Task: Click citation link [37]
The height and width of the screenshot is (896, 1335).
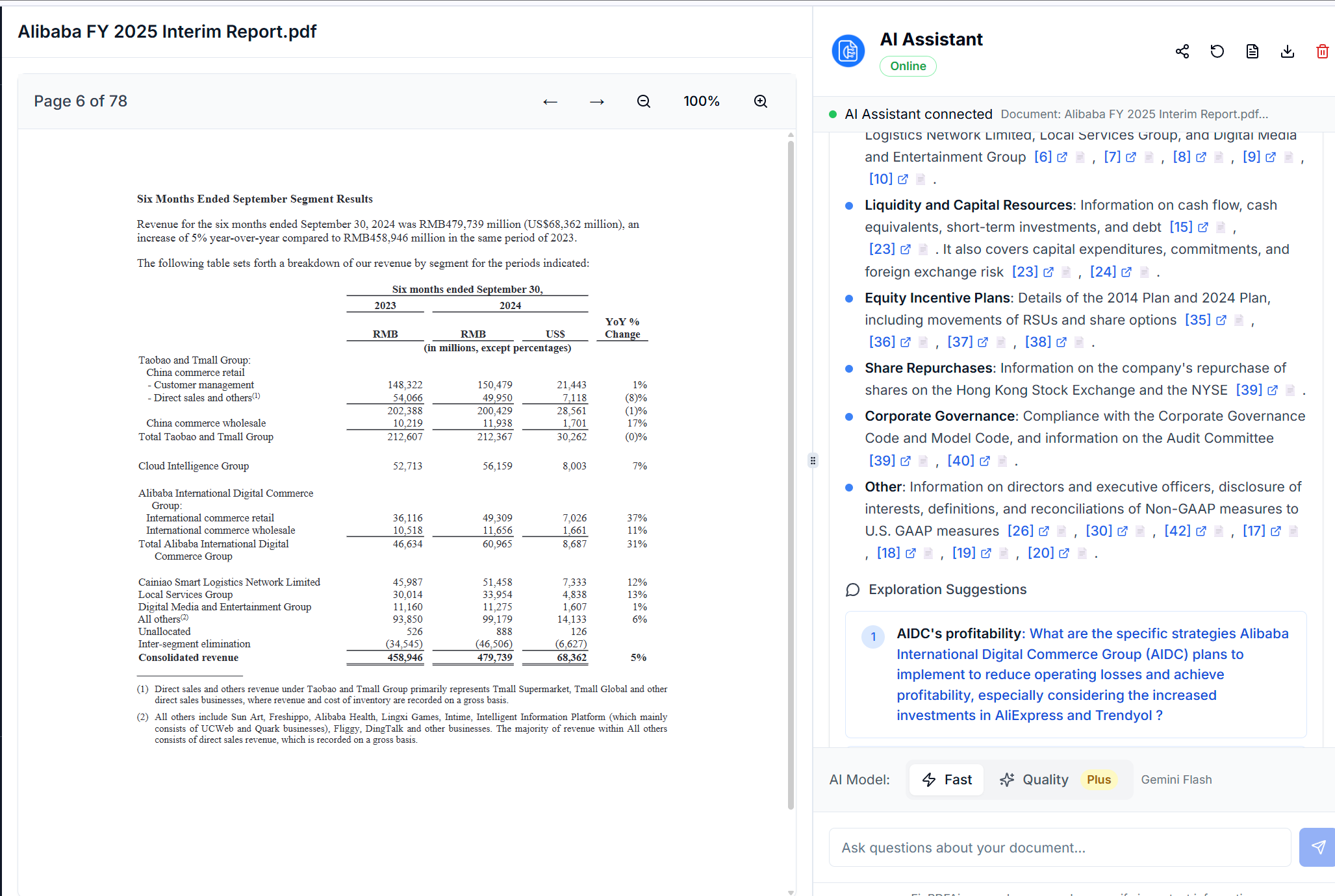Action: click(x=960, y=342)
